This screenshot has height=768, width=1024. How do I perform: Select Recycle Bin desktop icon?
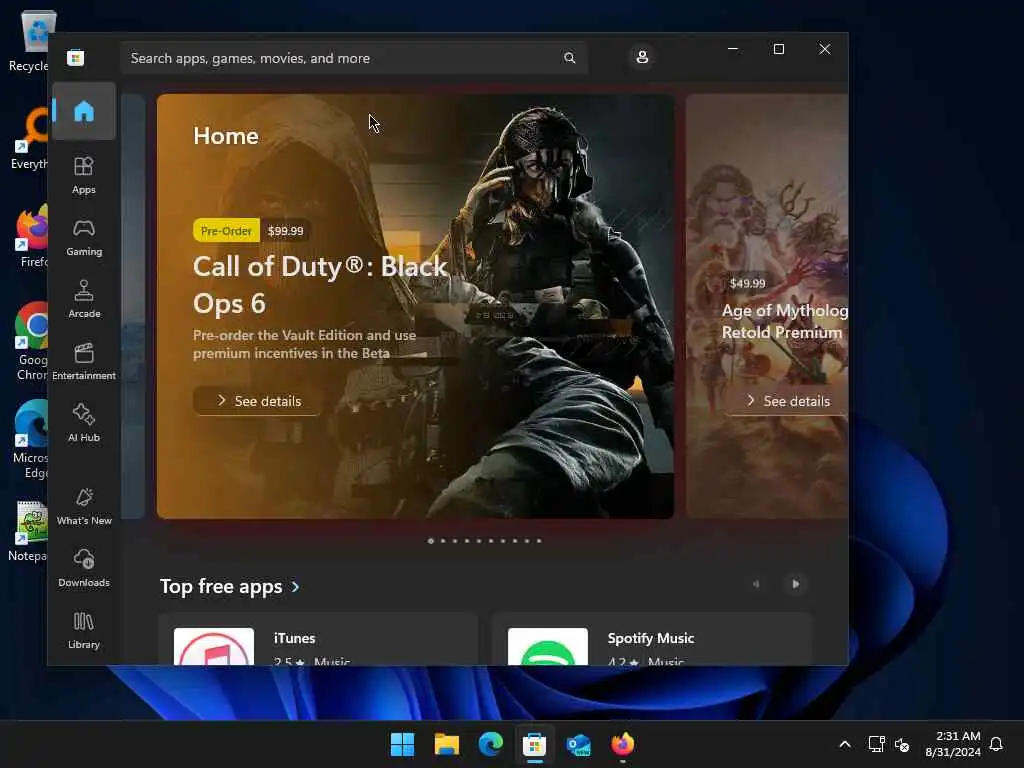28,40
